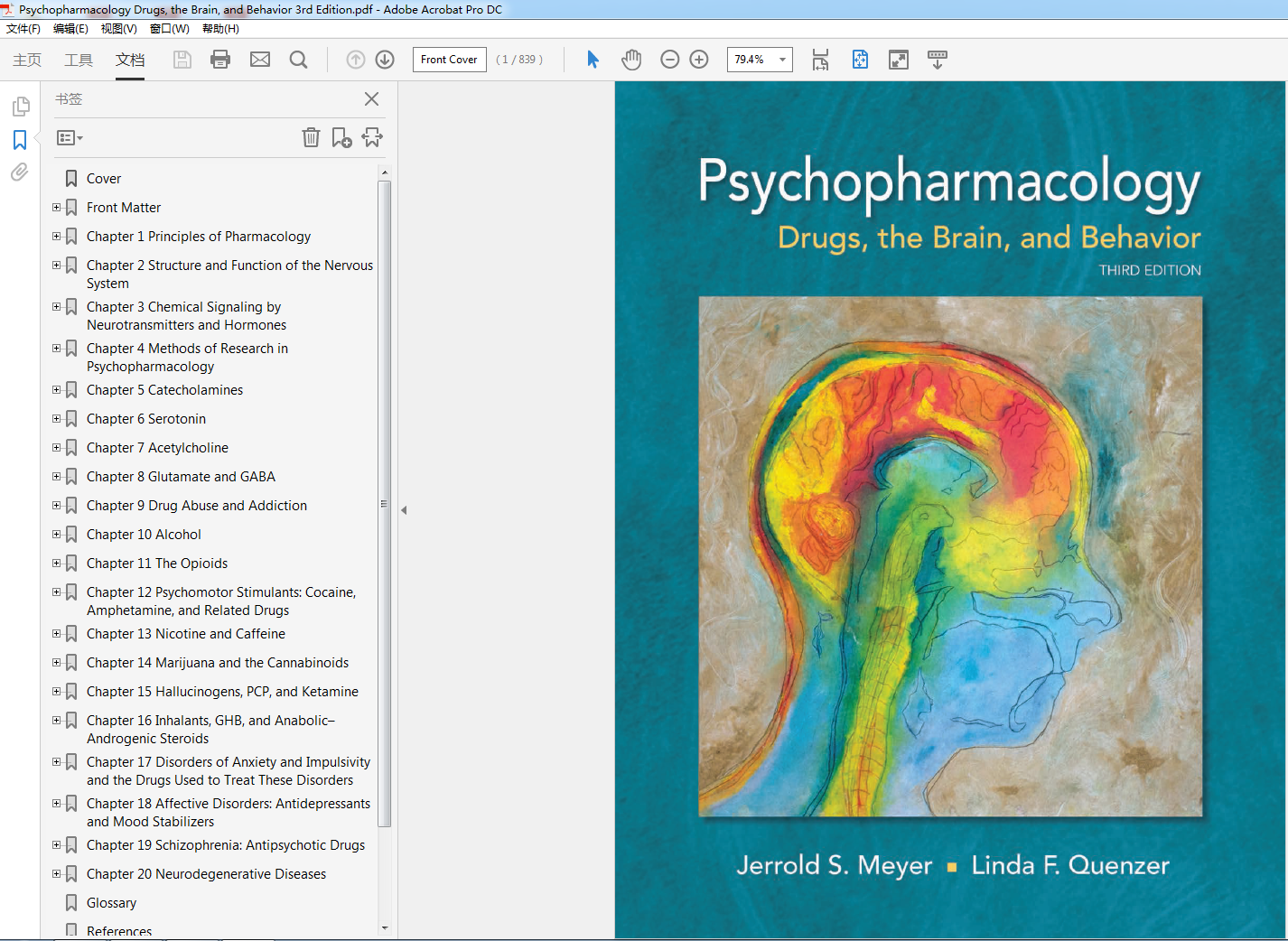Expand Chapter 3 Chemical Signaling bookmark

(x=56, y=307)
